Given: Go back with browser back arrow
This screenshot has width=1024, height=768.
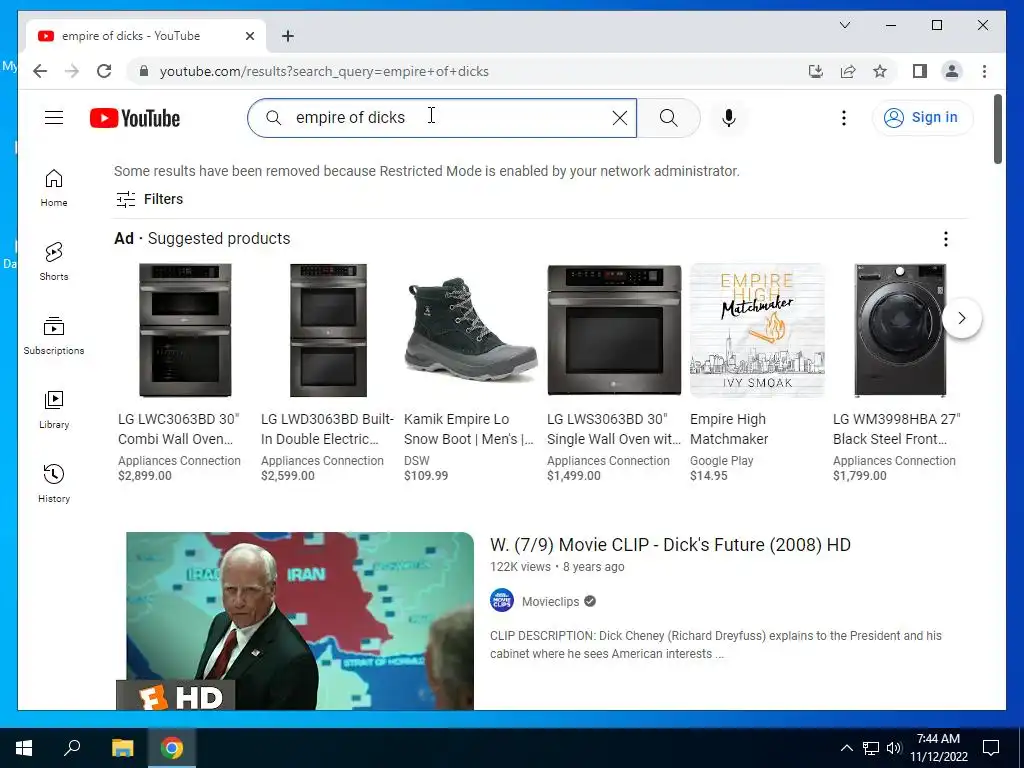Looking at the screenshot, I should click(40, 71).
